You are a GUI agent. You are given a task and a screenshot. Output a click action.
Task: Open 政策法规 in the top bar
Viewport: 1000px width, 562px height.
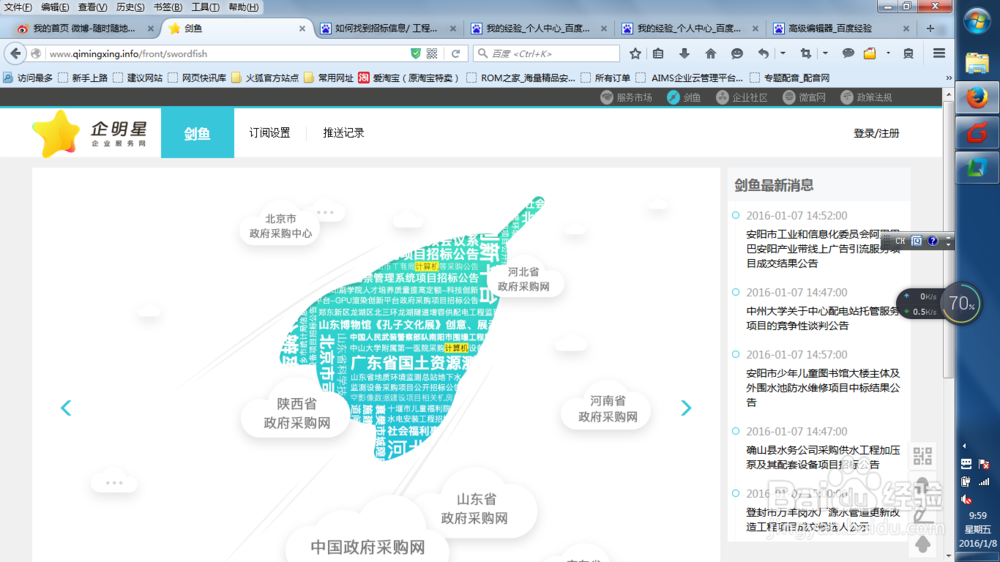pyautogui.click(x=867, y=97)
